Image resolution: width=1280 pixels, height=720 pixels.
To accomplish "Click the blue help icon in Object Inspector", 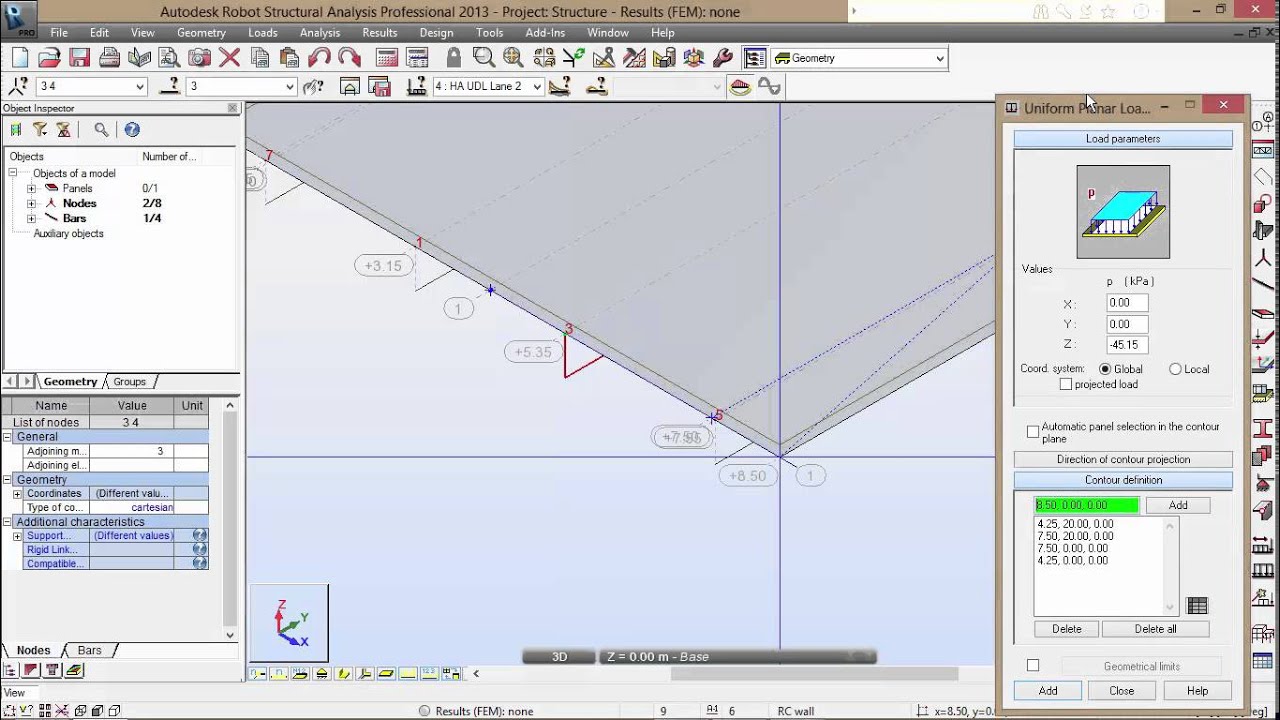I will coord(132,129).
